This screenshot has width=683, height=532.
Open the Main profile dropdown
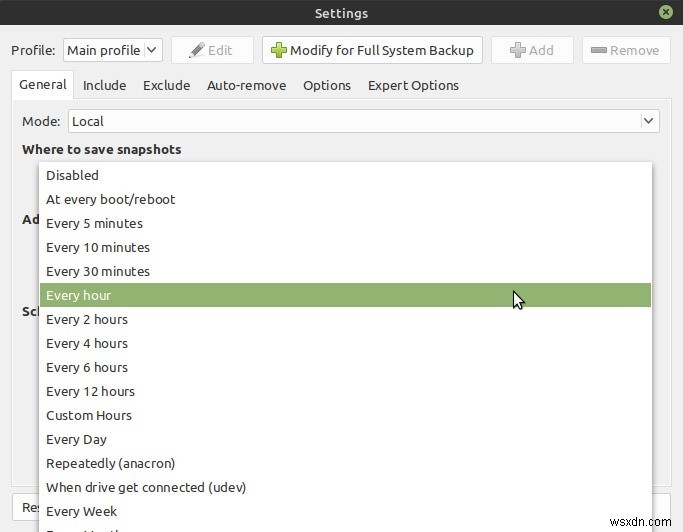pos(113,50)
